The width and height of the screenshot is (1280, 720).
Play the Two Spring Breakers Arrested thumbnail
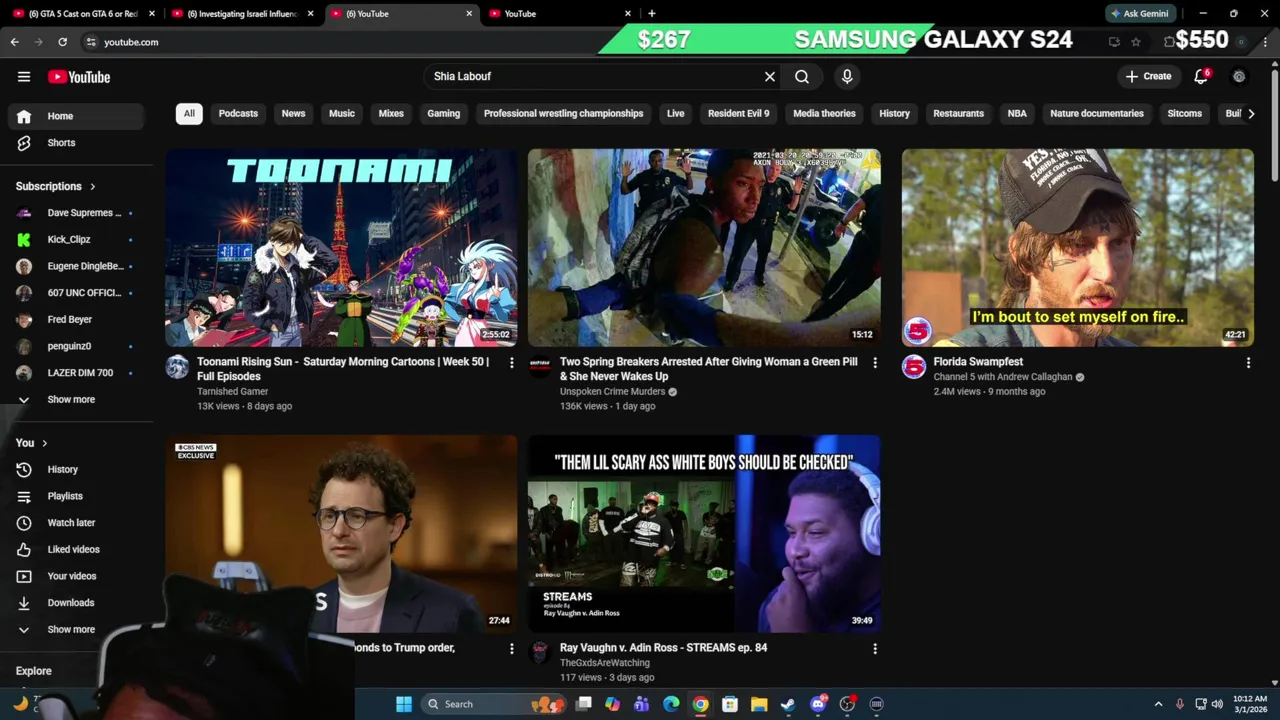(x=704, y=247)
